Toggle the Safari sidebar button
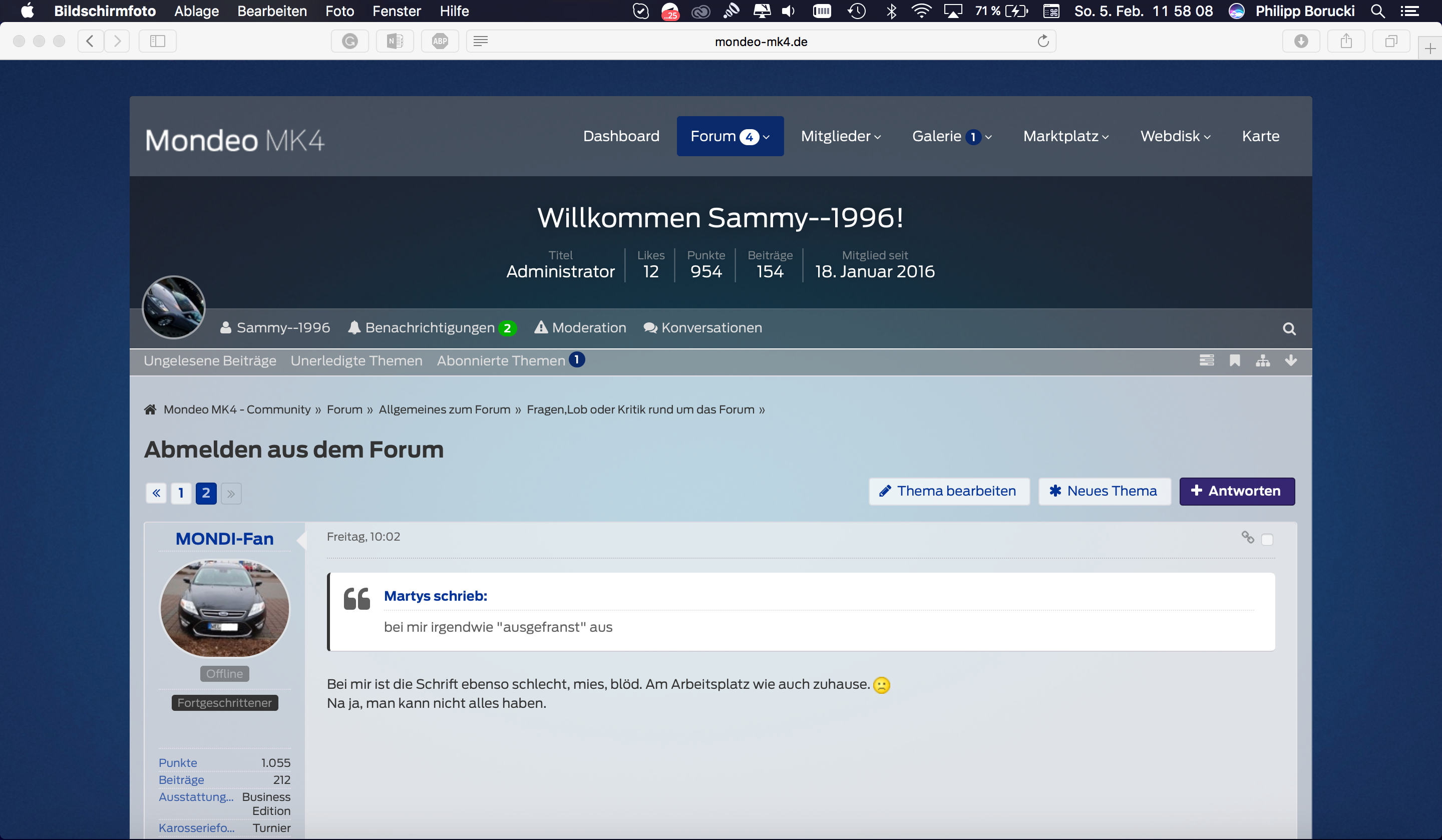 [x=157, y=41]
